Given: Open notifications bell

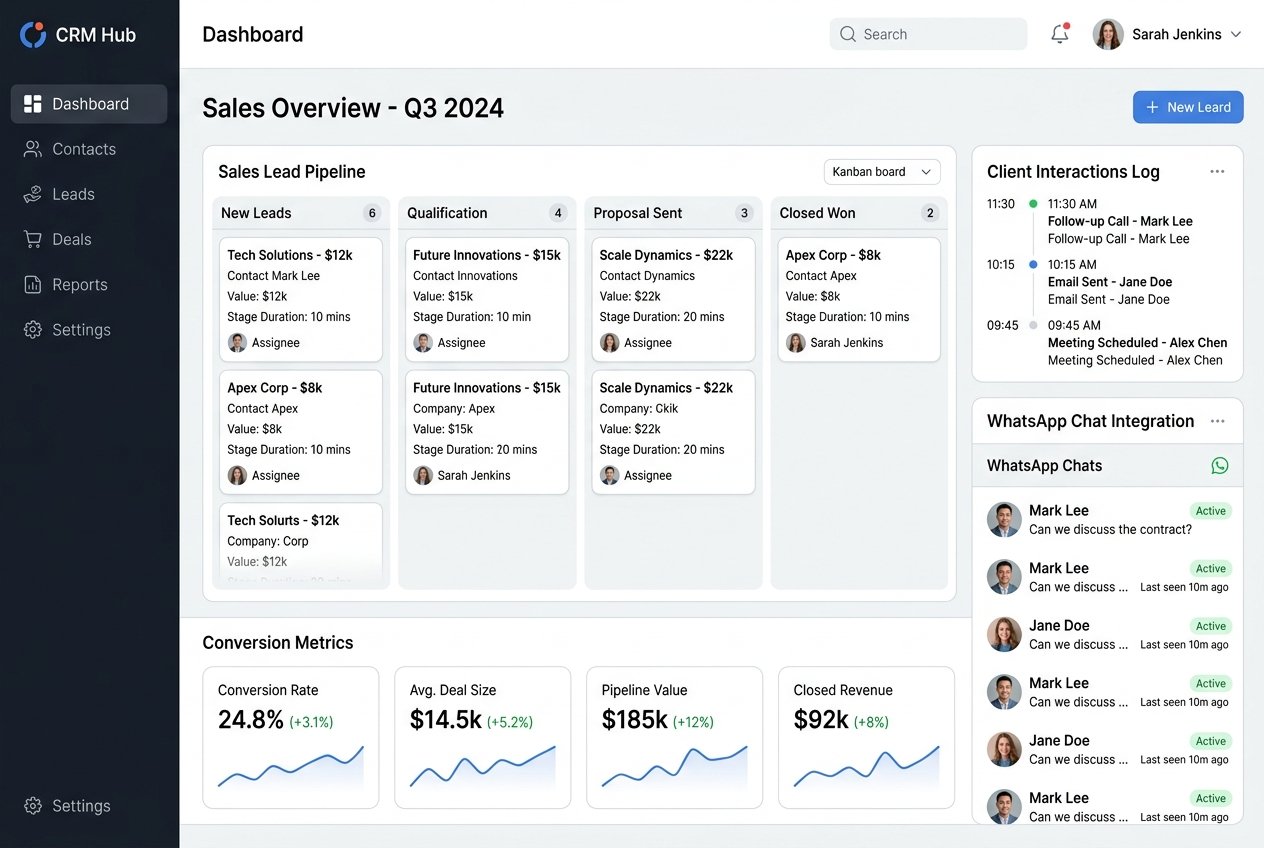Looking at the screenshot, I should [1060, 34].
